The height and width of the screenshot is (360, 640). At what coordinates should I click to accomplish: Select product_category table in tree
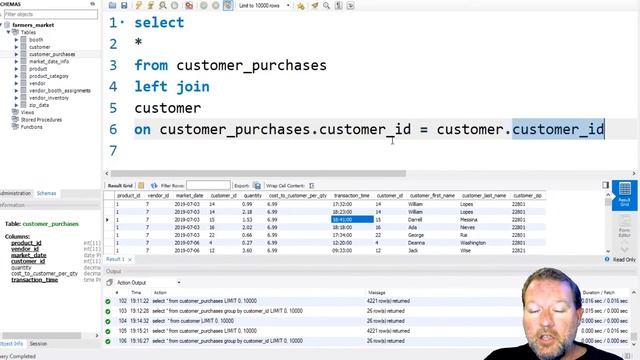click(49, 76)
